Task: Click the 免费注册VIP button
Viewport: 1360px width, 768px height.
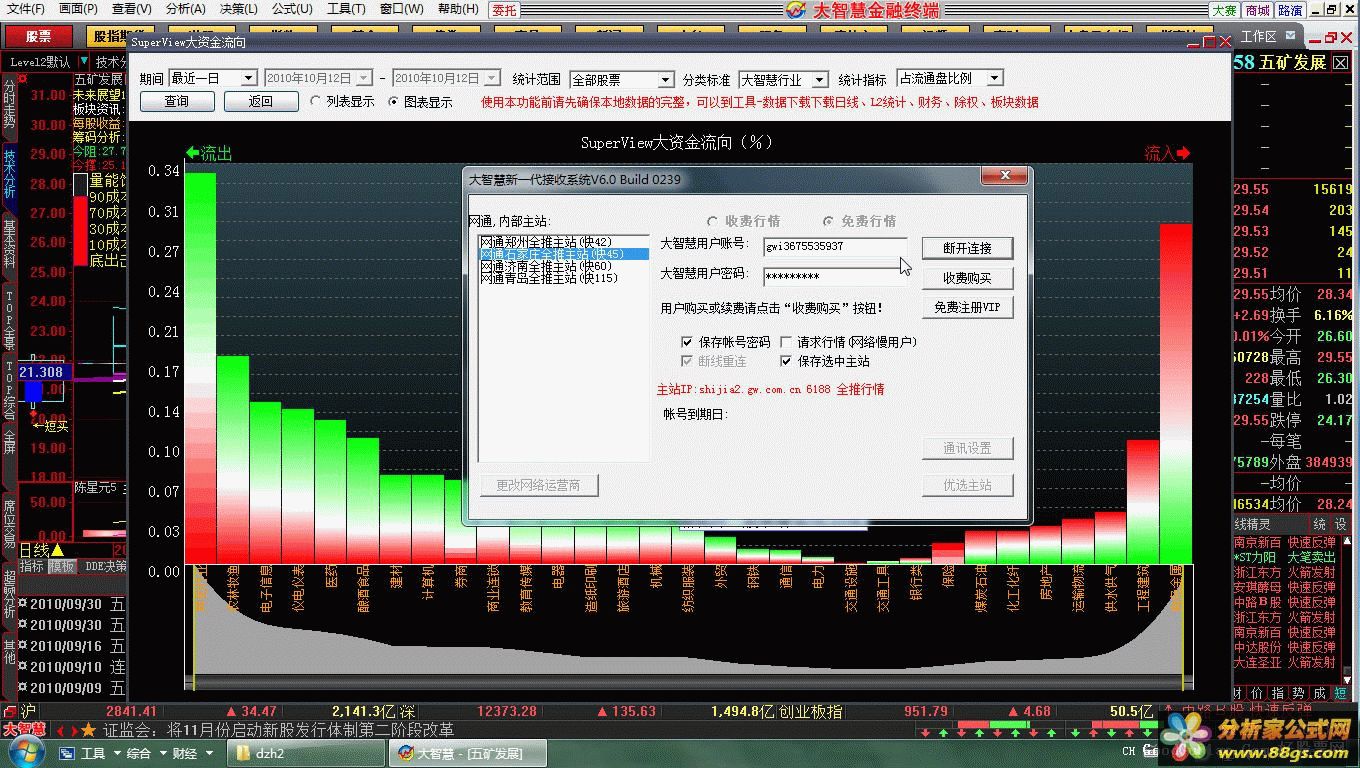Action: pyautogui.click(x=967, y=308)
